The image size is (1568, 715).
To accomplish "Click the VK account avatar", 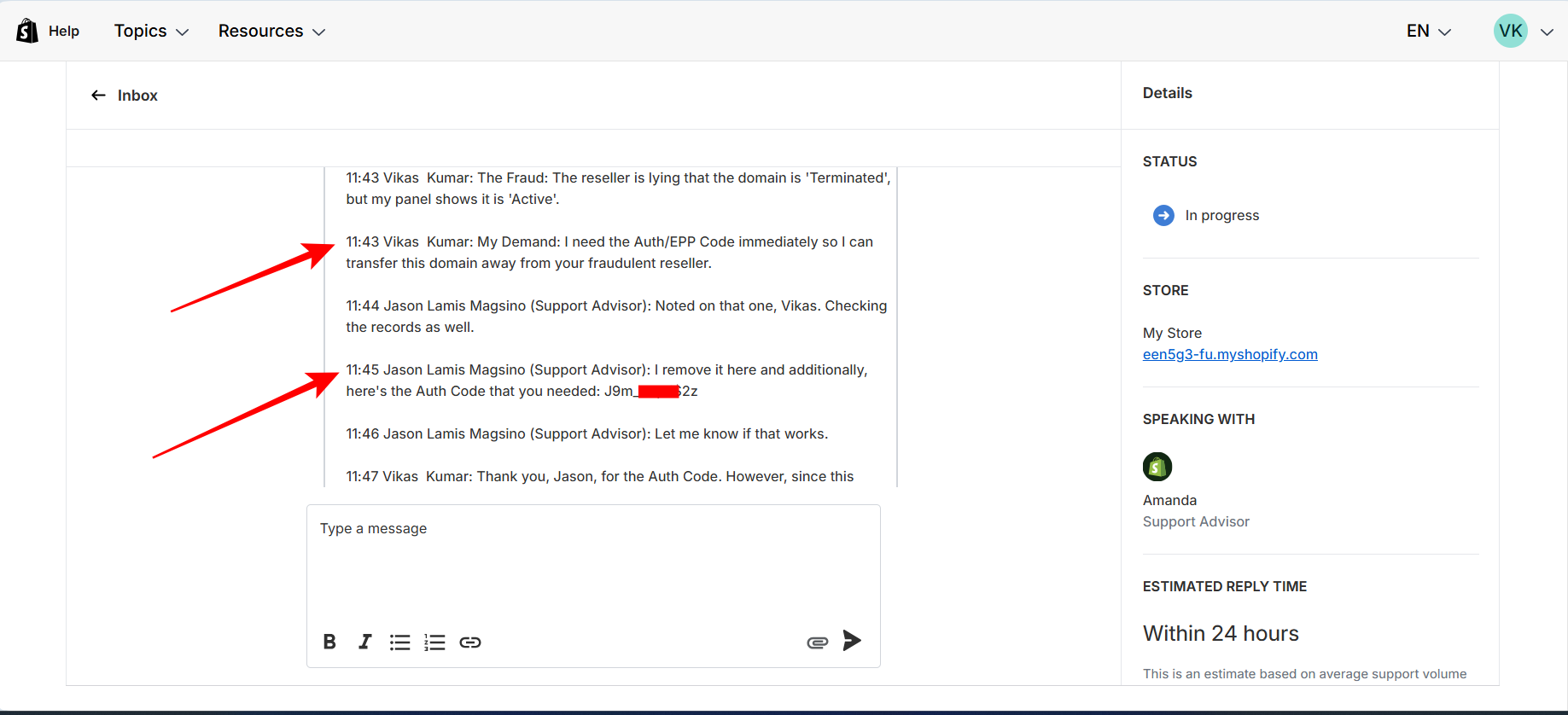I will coord(1510,31).
